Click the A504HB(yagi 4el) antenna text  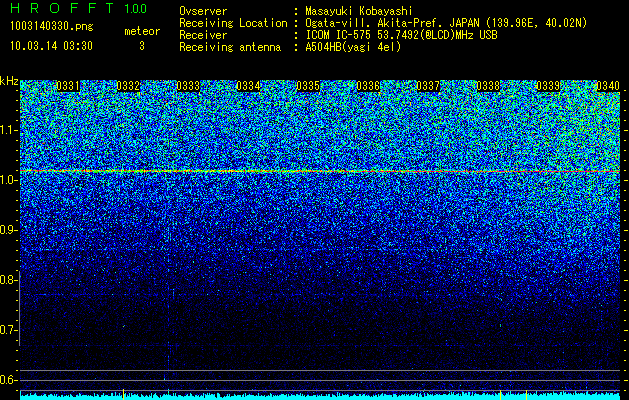click(x=353, y=47)
